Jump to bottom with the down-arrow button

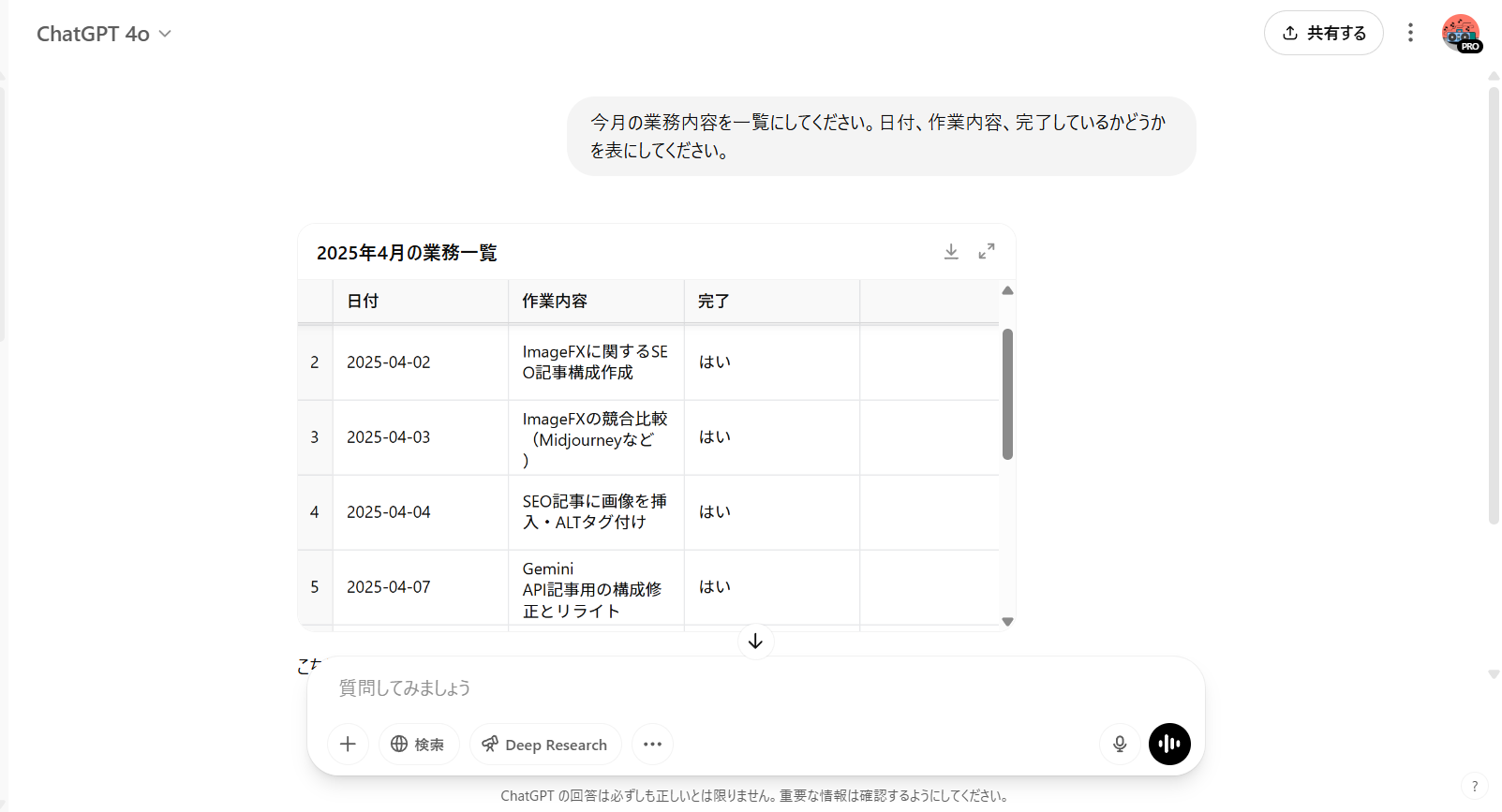(755, 642)
